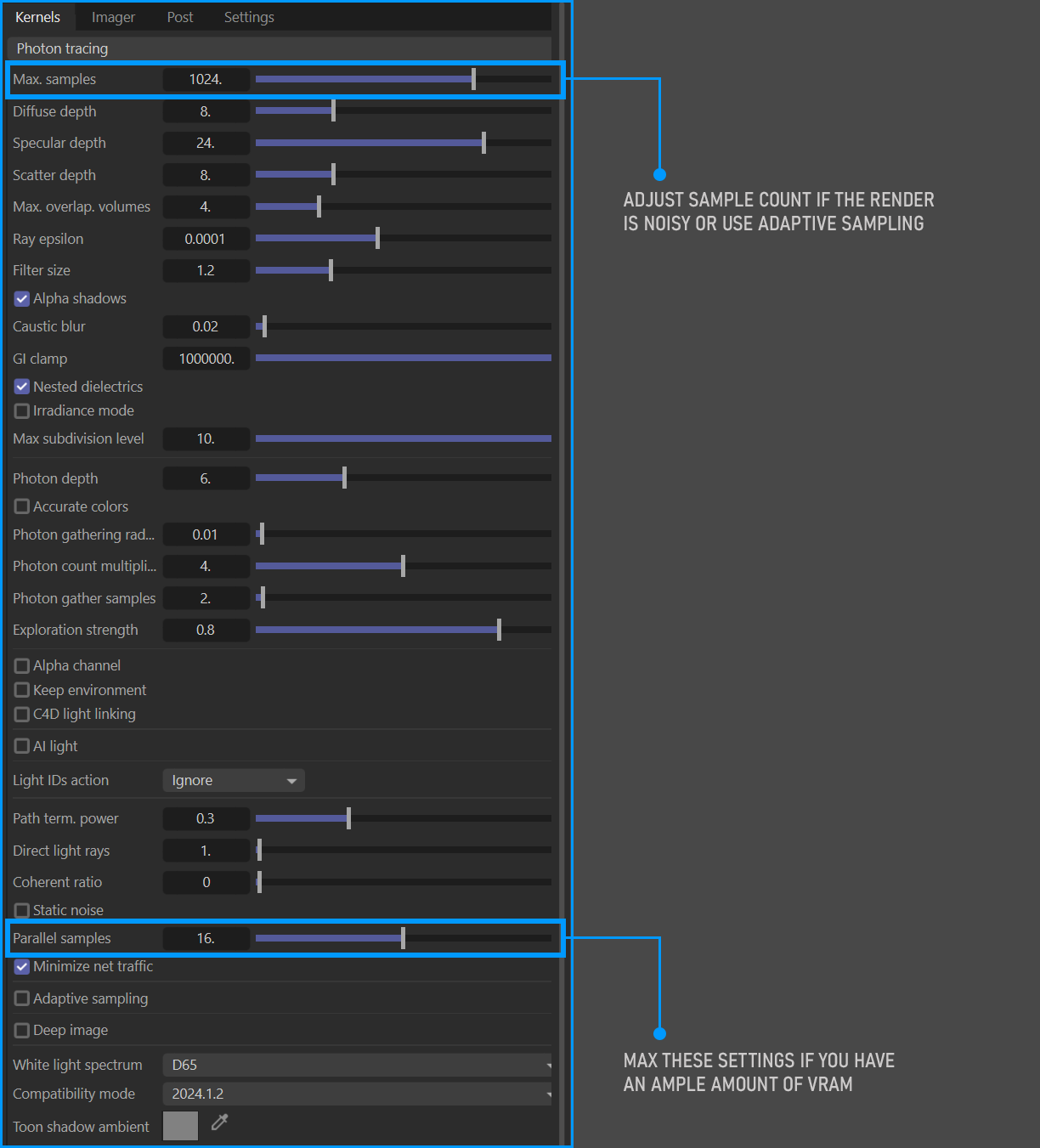The width and height of the screenshot is (1040, 1148).
Task: Click the Parallel samples slider track
Action: (476, 938)
